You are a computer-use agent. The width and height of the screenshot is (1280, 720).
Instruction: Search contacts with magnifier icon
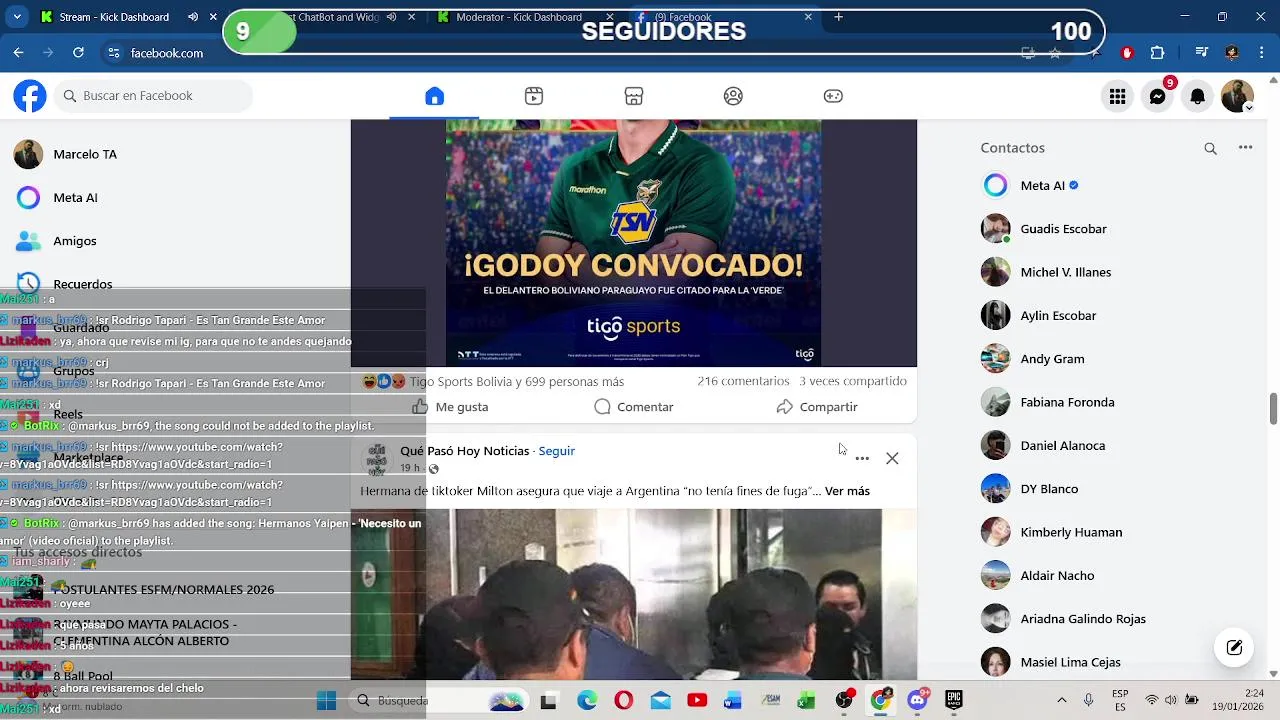coord(1210,148)
